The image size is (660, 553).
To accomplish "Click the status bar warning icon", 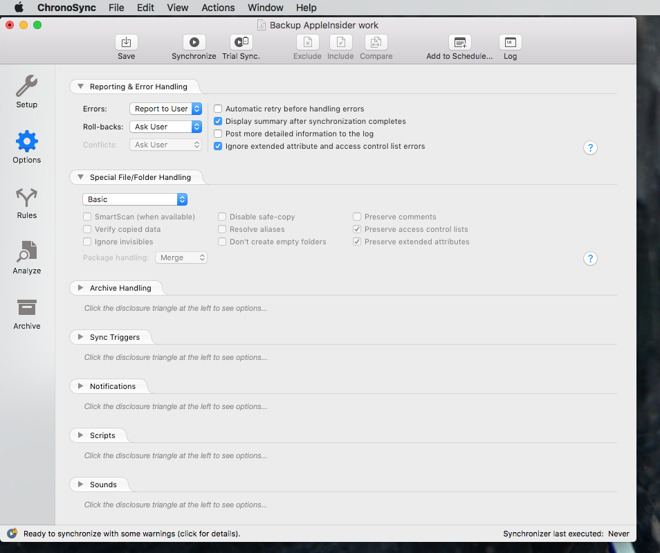I will point(12,533).
